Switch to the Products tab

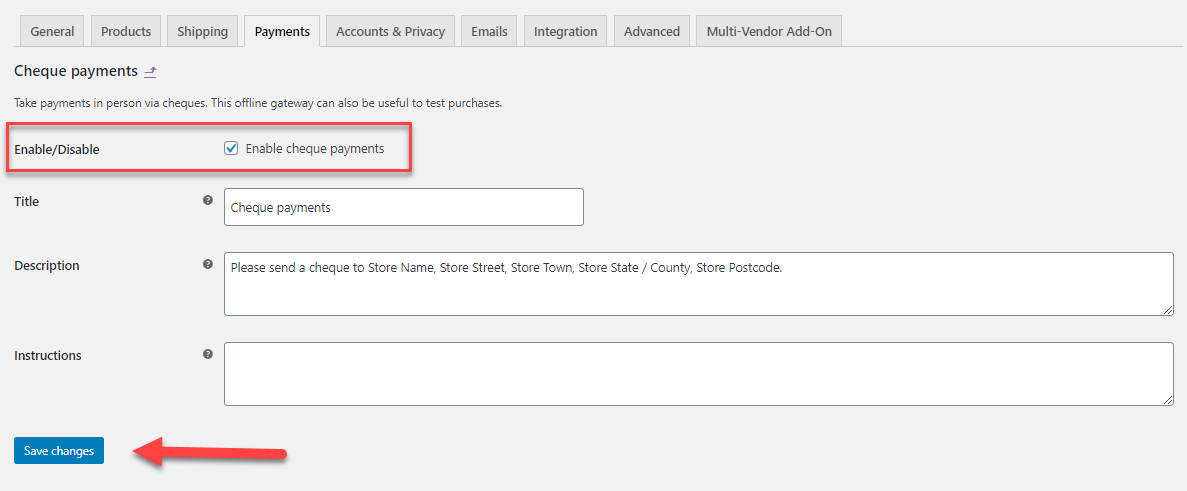[126, 31]
